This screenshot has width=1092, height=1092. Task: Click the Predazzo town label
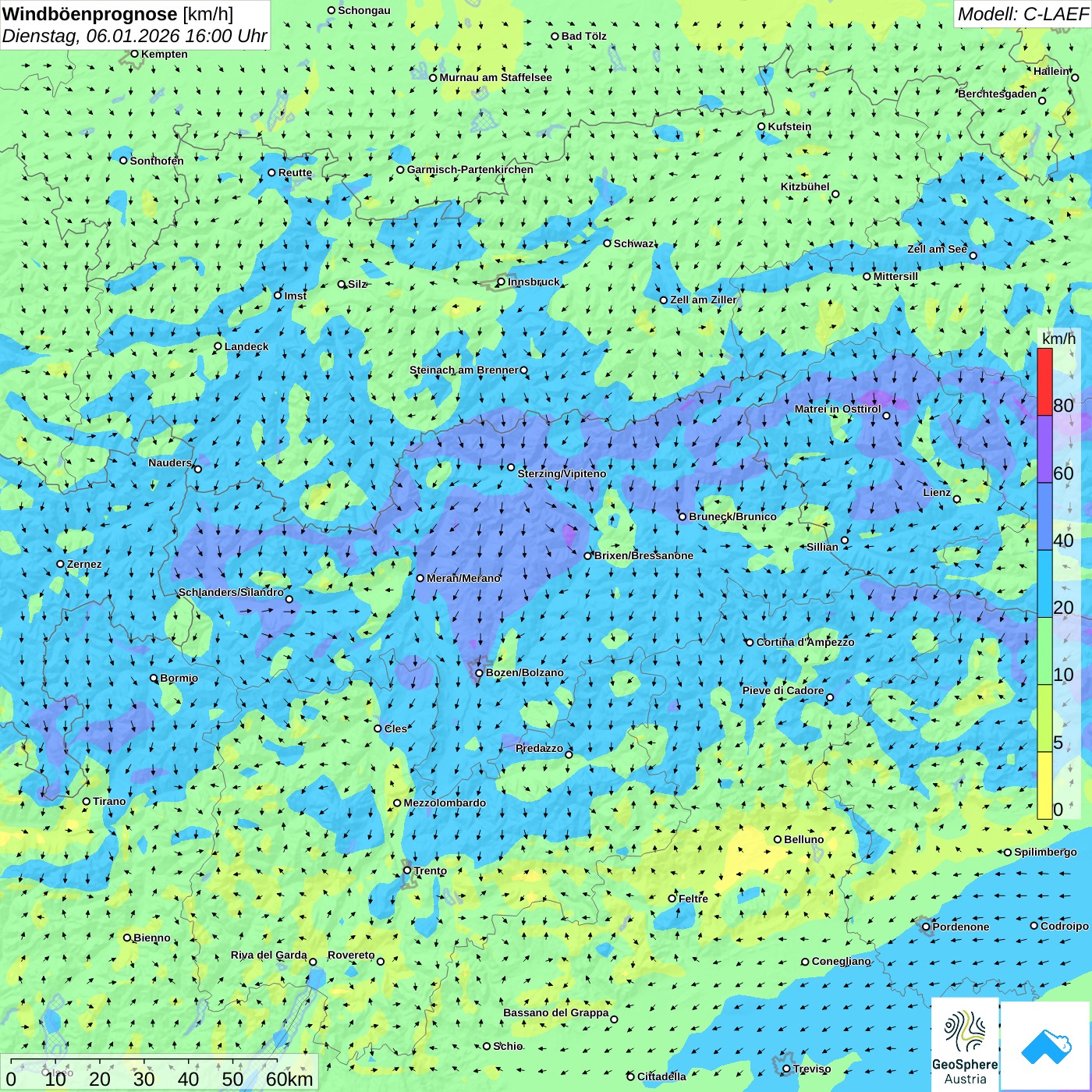(539, 748)
